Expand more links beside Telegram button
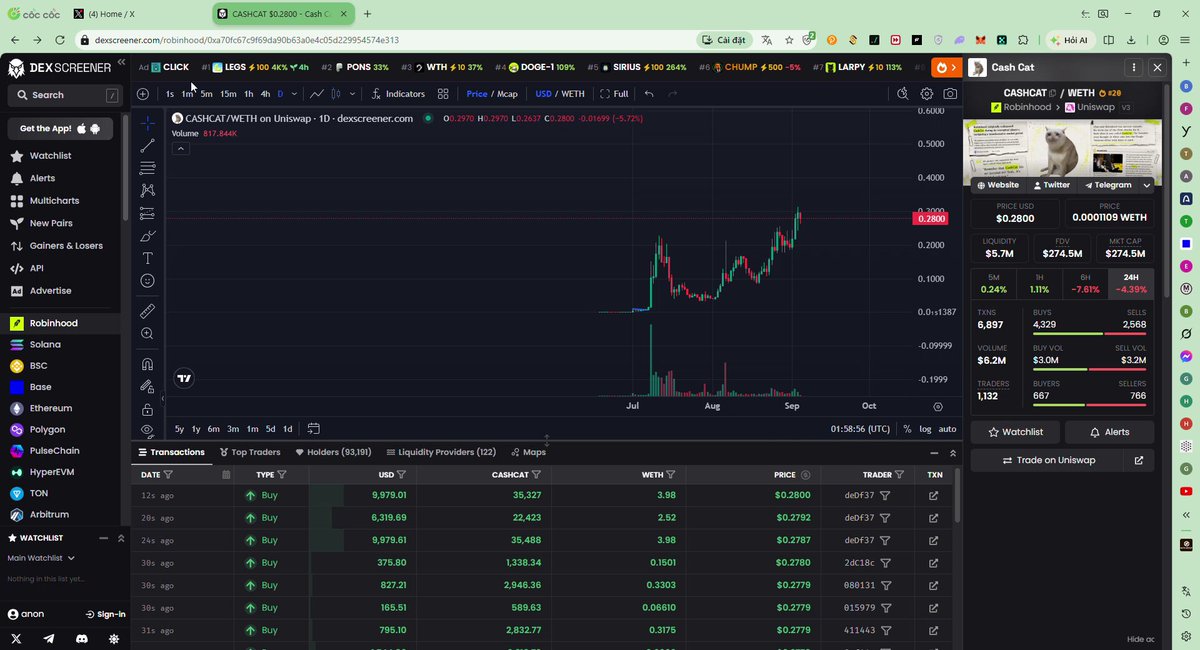This screenshot has width=1200, height=650. click(x=1147, y=185)
